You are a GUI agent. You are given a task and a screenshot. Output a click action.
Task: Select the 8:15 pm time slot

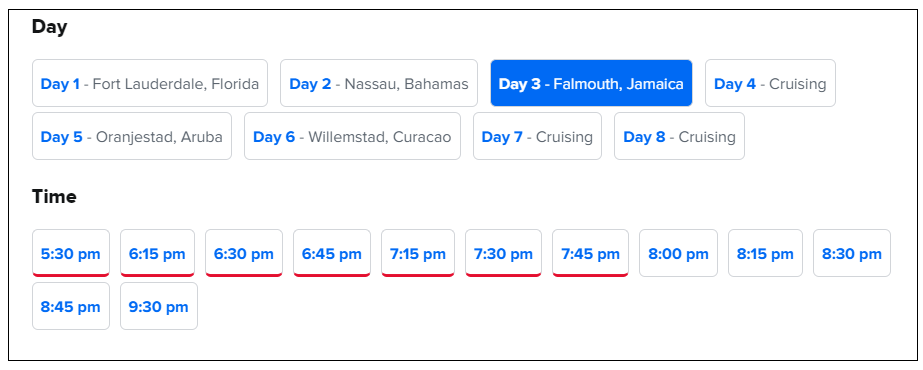point(765,253)
